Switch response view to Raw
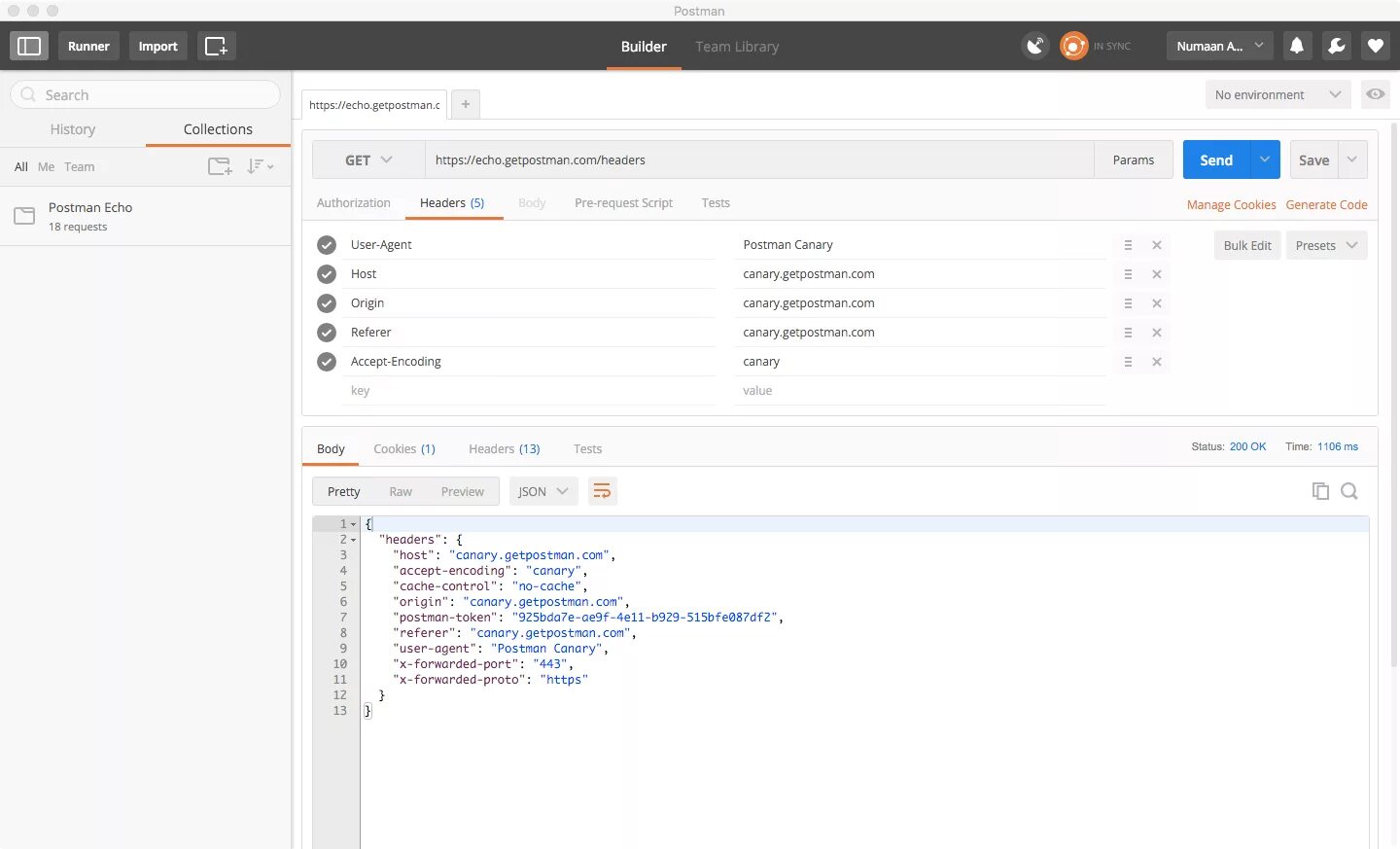 (x=401, y=491)
